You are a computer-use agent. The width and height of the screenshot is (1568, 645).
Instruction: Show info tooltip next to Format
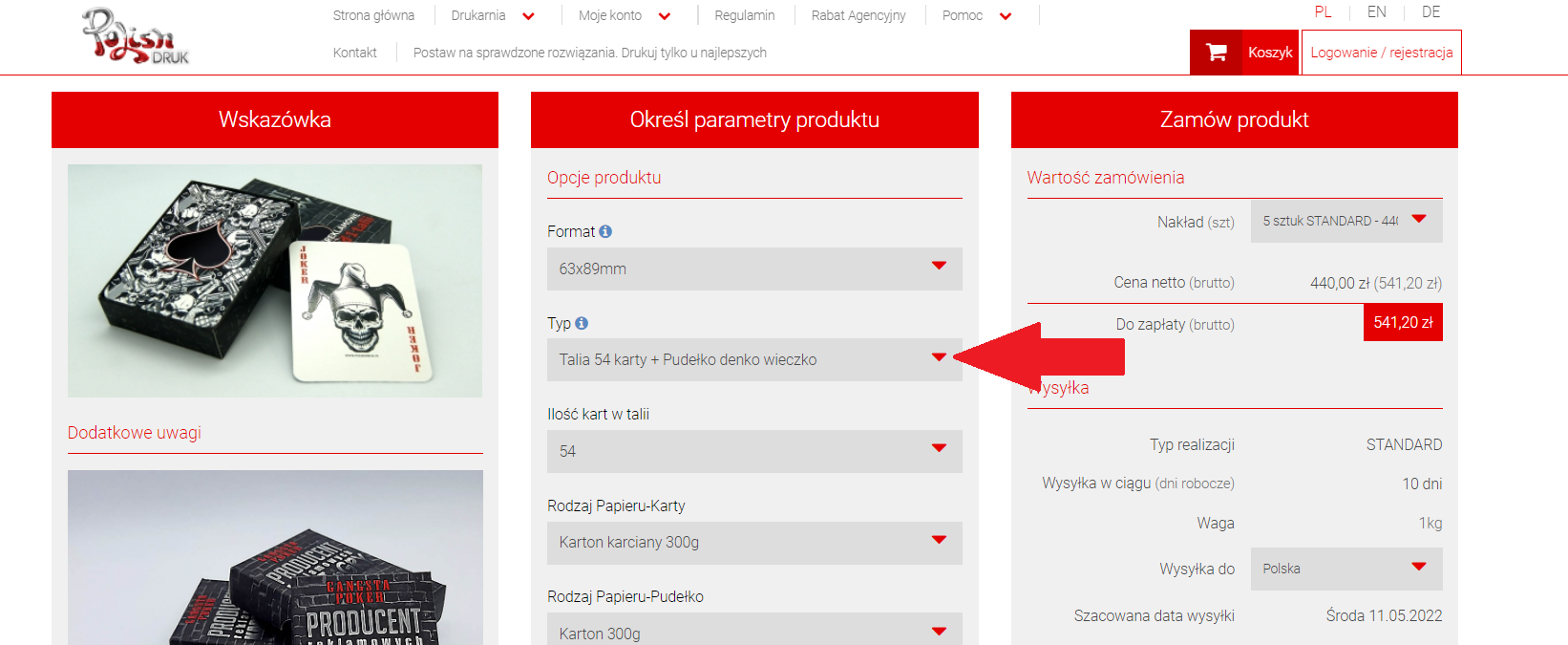[605, 231]
